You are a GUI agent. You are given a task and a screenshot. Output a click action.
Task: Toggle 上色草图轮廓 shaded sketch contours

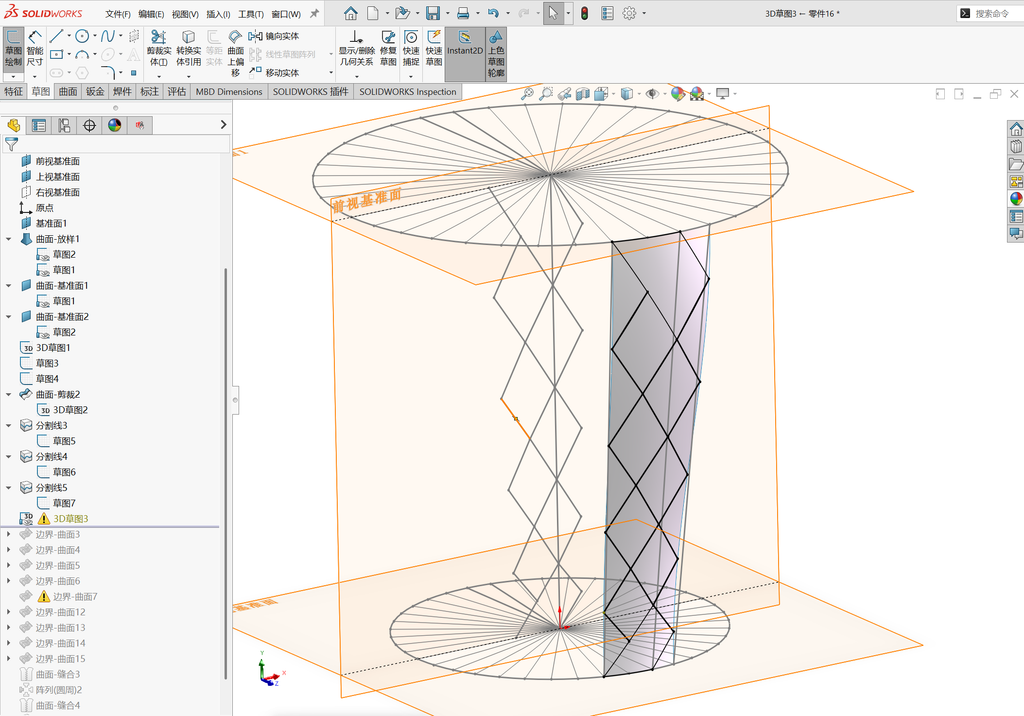(x=496, y=54)
